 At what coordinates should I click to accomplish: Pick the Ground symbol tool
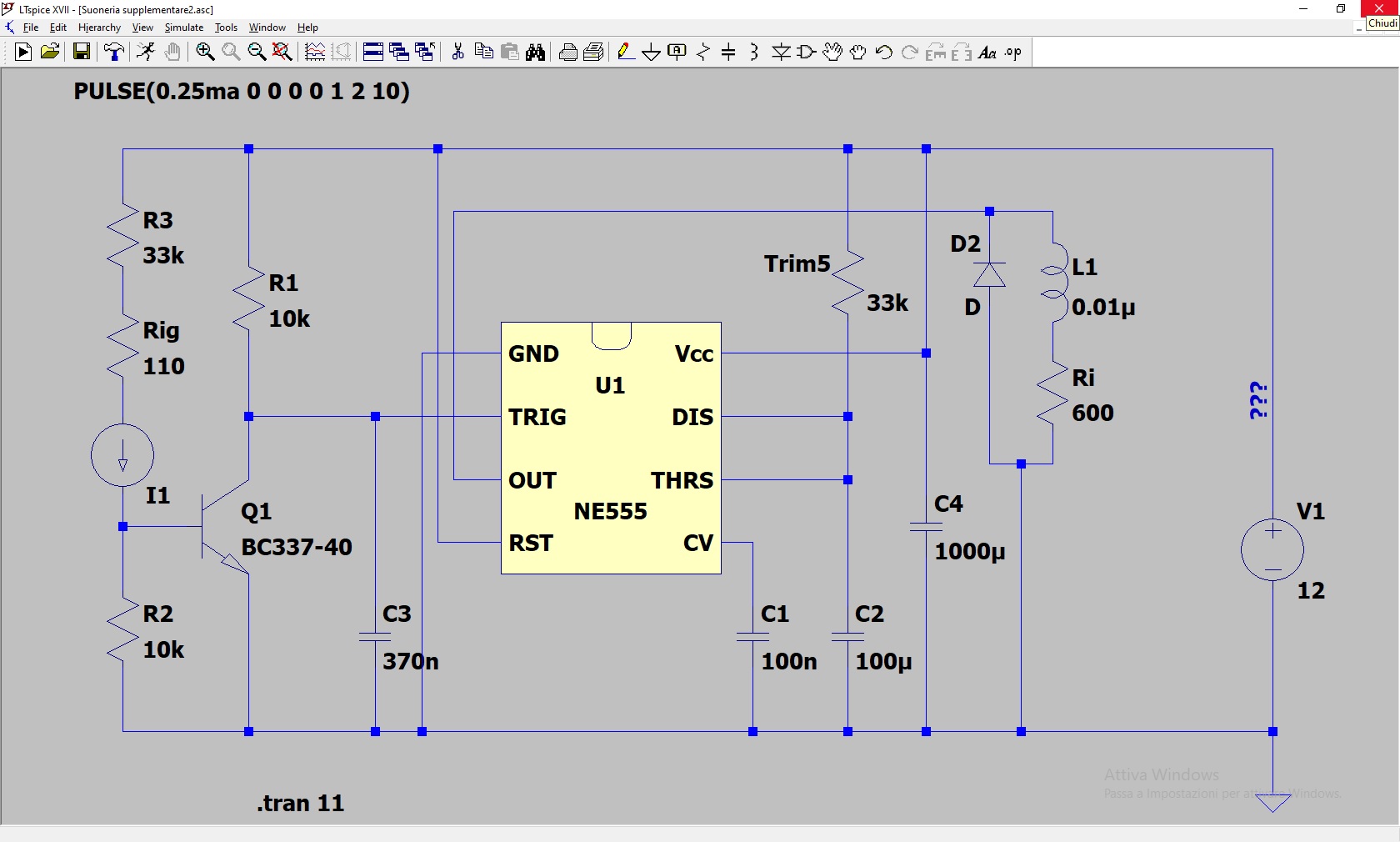651,53
